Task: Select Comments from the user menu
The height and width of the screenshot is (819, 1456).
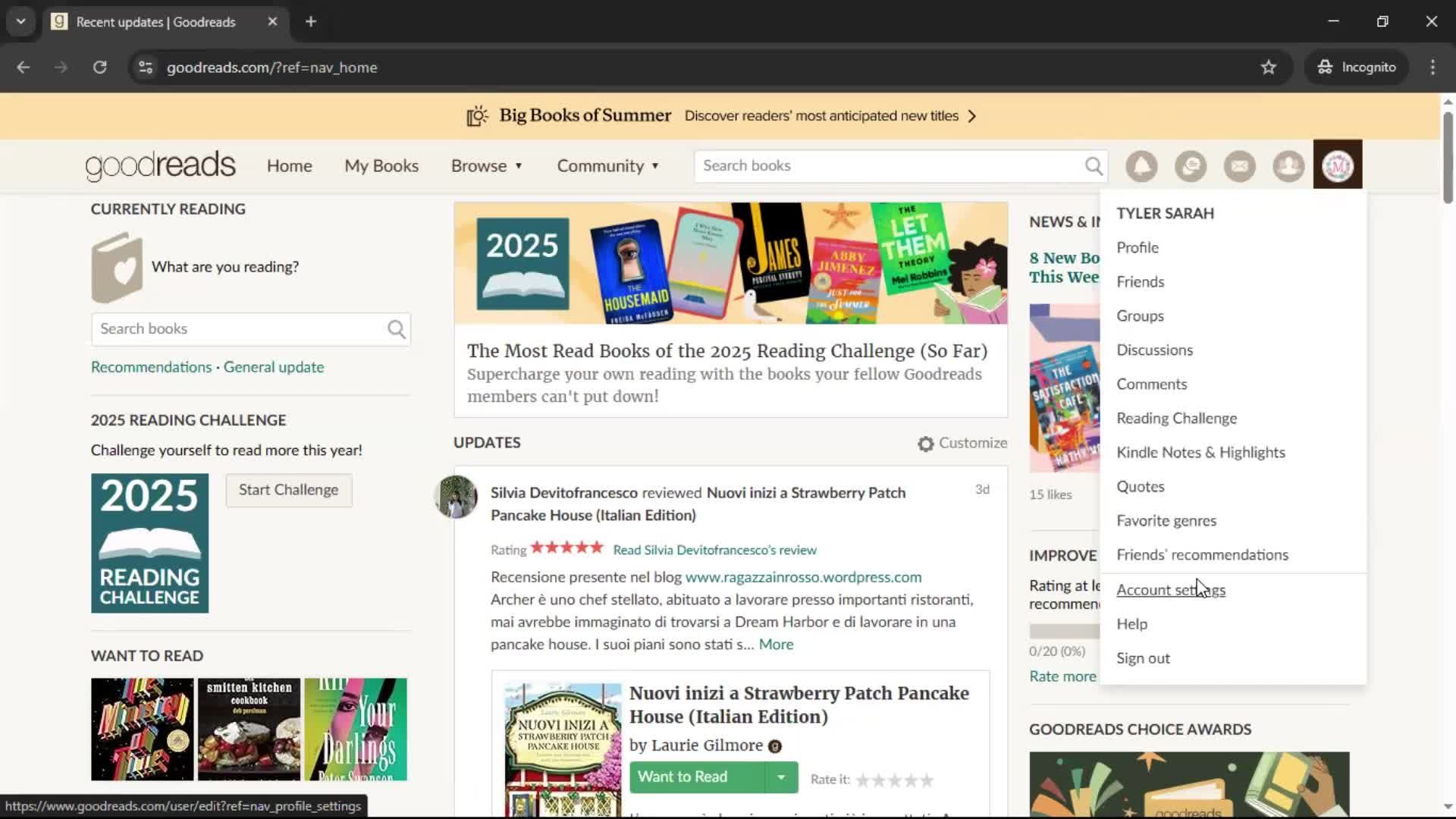Action: click(x=1151, y=384)
